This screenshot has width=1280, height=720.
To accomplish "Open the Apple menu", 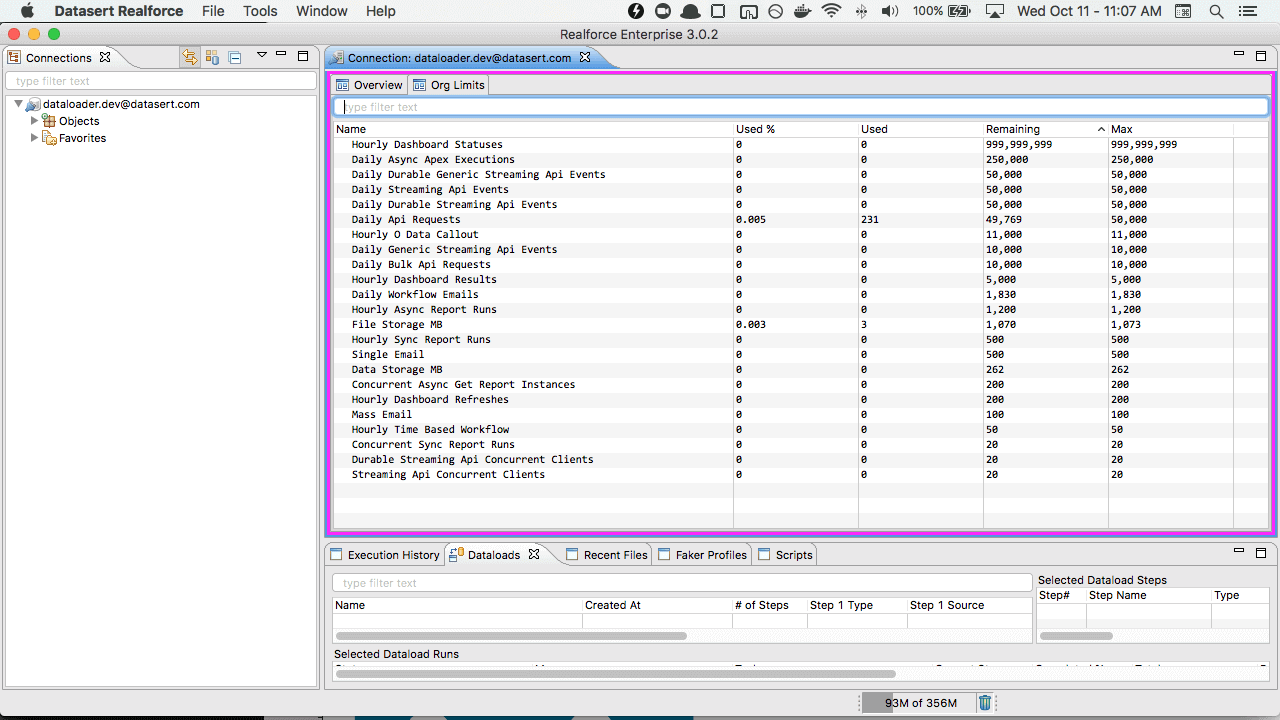I will (x=27, y=11).
